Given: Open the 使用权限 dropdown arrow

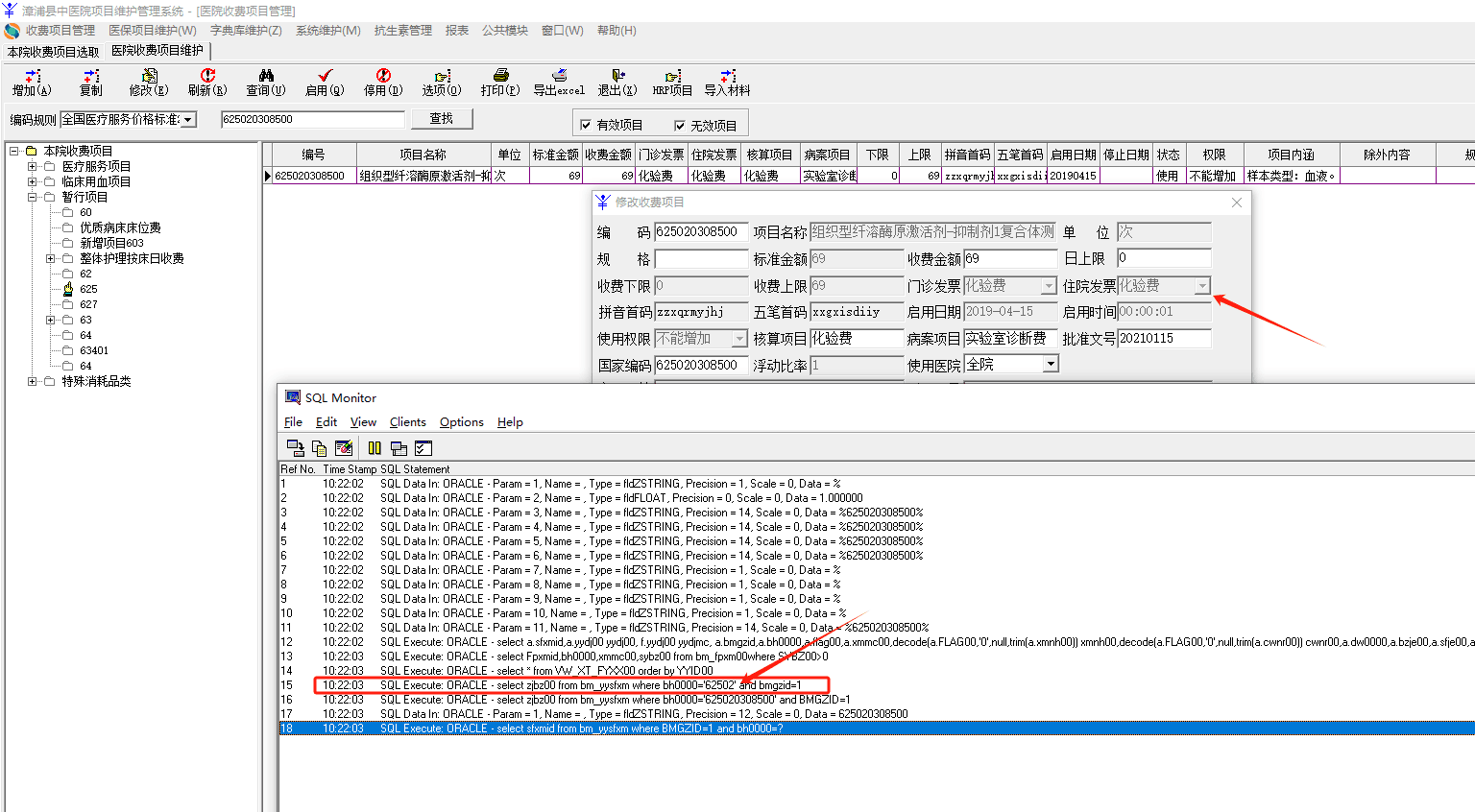Looking at the screenshot, I should [x=739, y=339].
